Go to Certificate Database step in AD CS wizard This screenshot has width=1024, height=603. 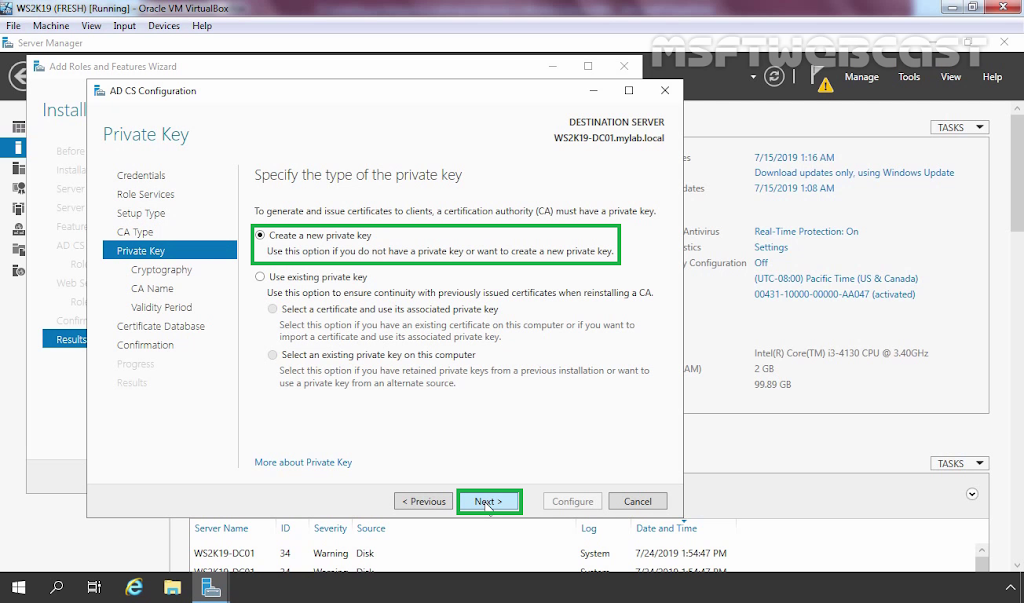161,326
